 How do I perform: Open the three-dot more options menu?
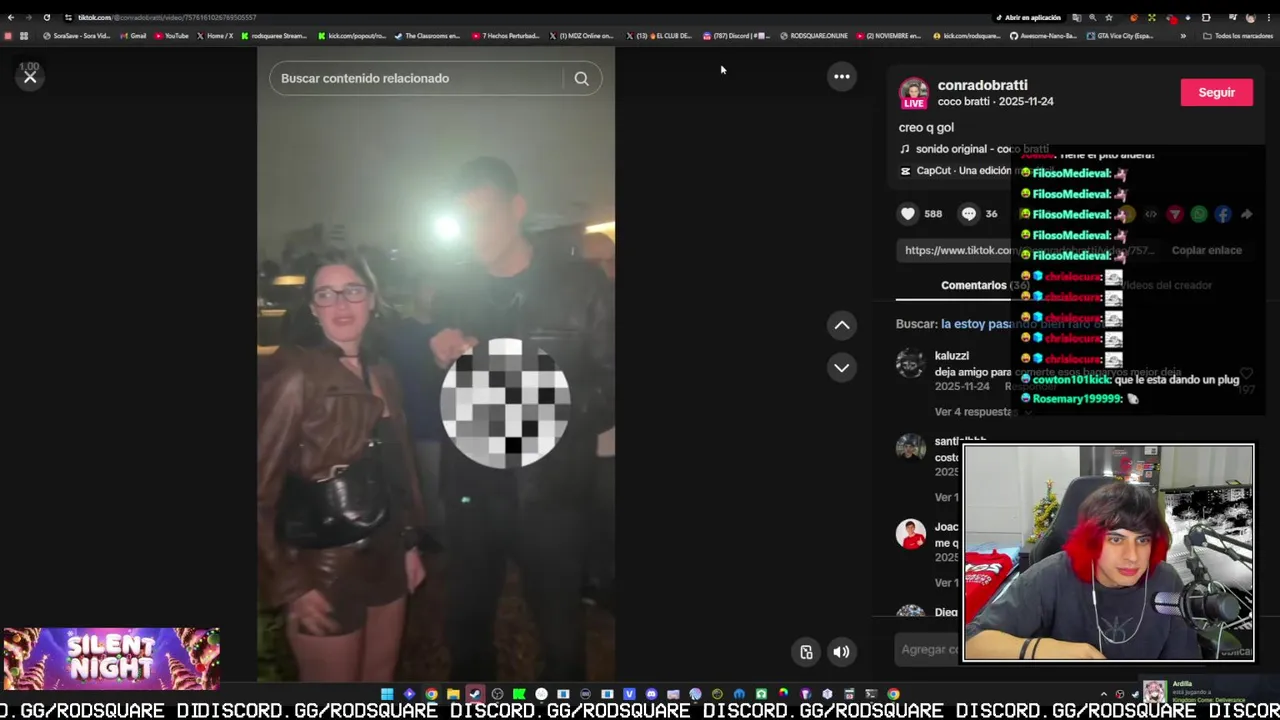pyautogui.click(x=842, y=76)
